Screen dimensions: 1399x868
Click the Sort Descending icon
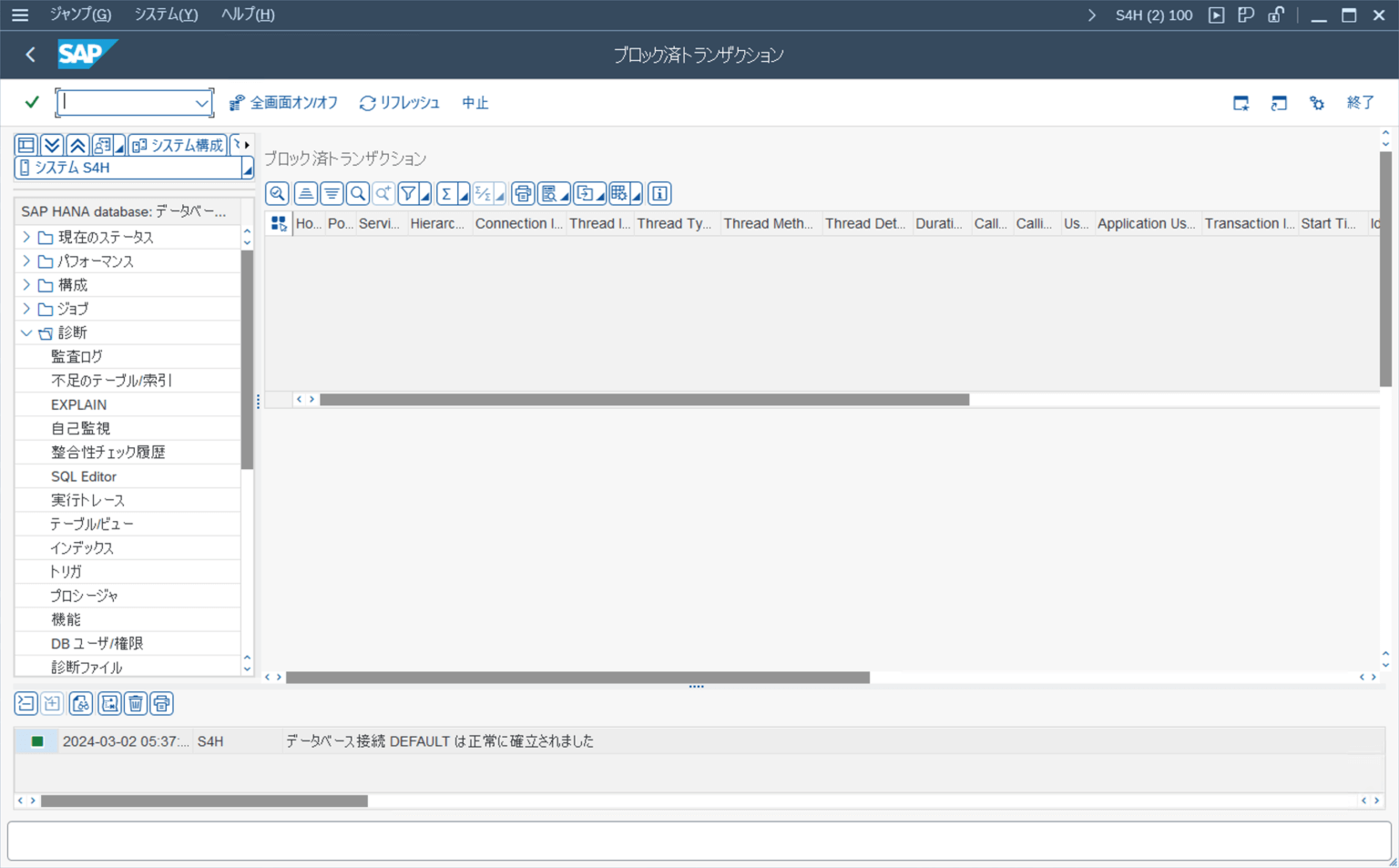click(x=332, y=193)
